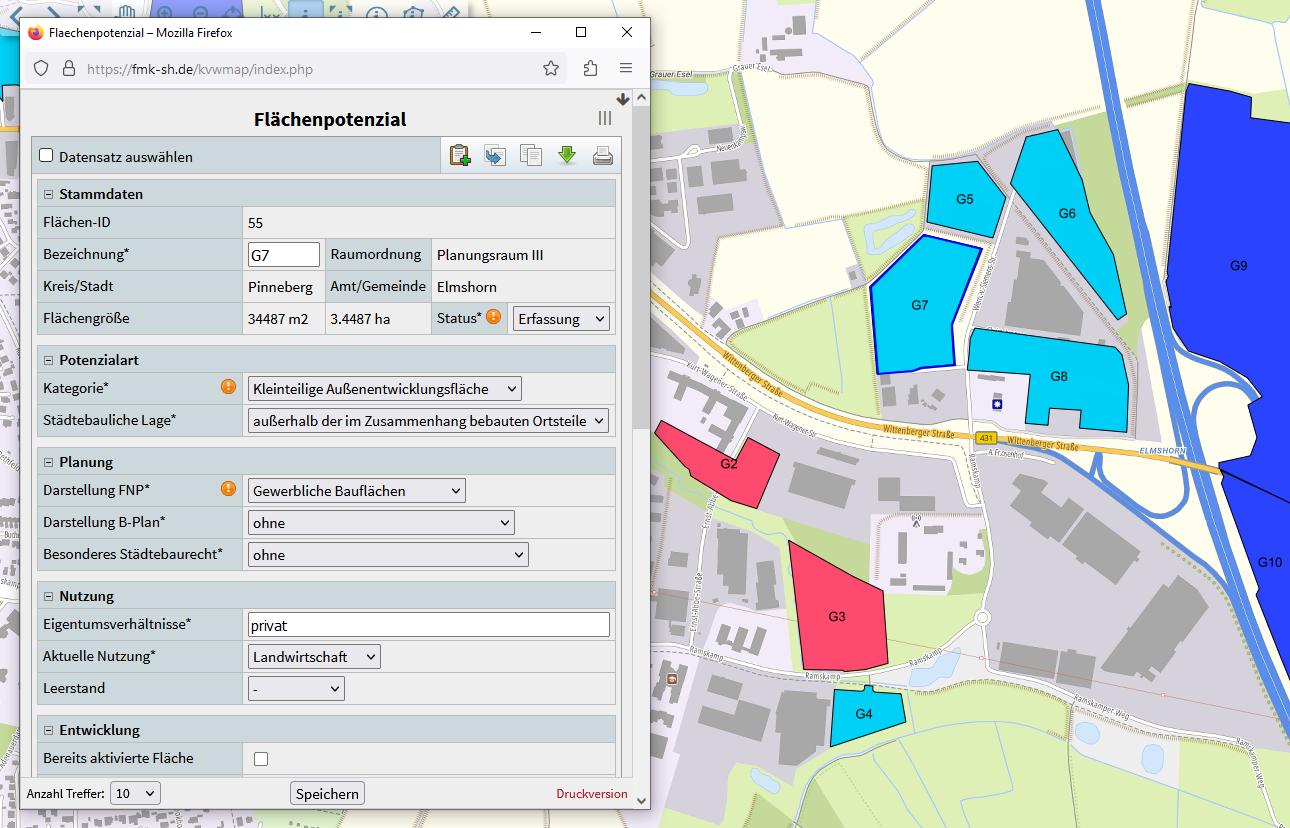
Task: Open Anzahl Treffer dropdown
Action: [135, 793]
